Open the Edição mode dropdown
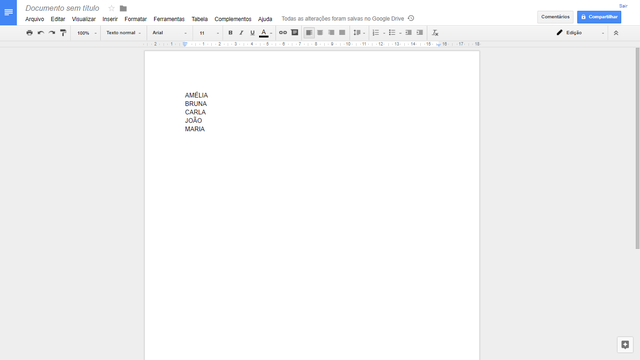 click(x=580, y=33)
